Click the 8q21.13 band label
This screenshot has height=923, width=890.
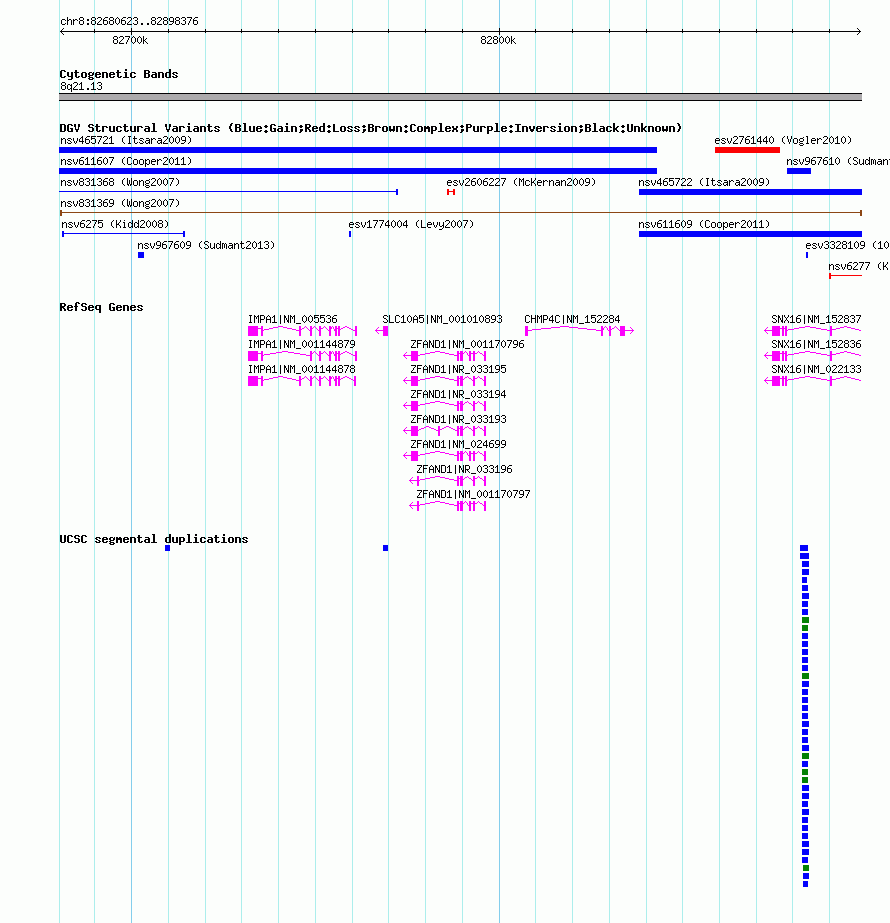pos(81,87)
